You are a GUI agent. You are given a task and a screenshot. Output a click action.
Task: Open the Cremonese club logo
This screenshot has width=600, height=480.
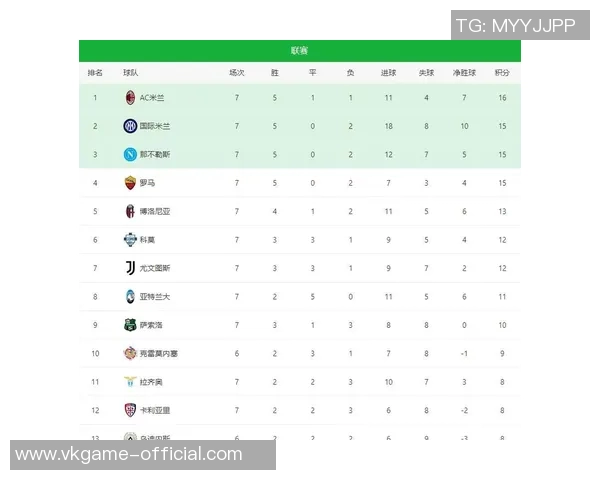[130, 353]
